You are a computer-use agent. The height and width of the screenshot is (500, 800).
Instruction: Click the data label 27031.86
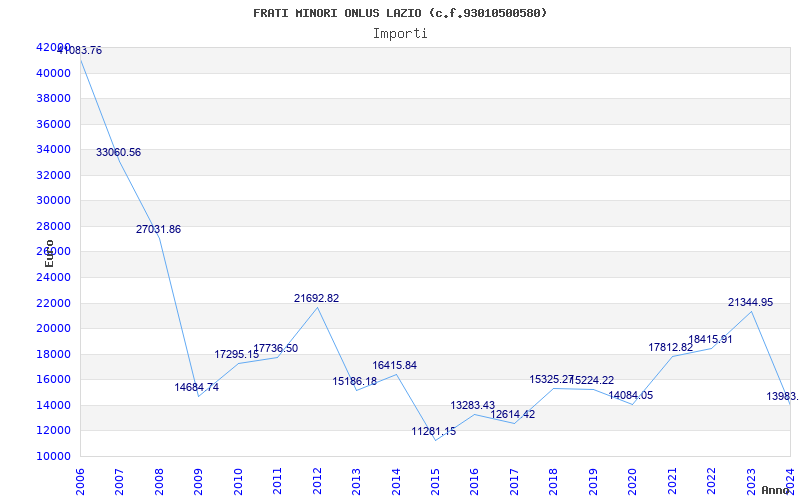pos(158,229)
